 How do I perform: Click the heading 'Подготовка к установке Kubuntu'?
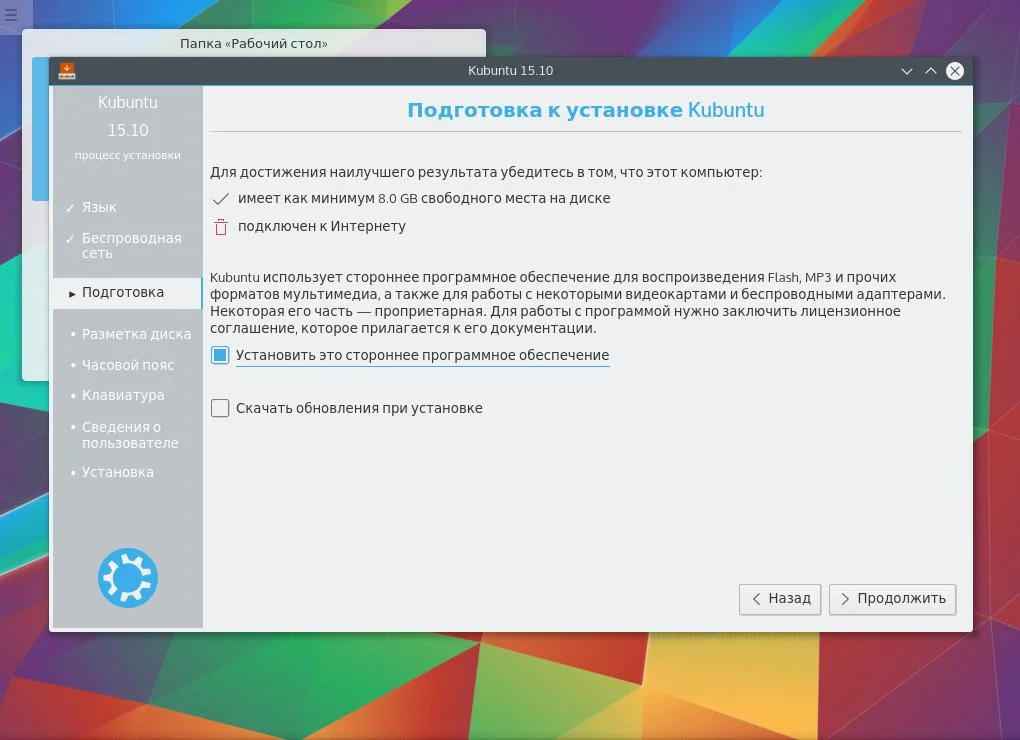click(x=585, y=110)
